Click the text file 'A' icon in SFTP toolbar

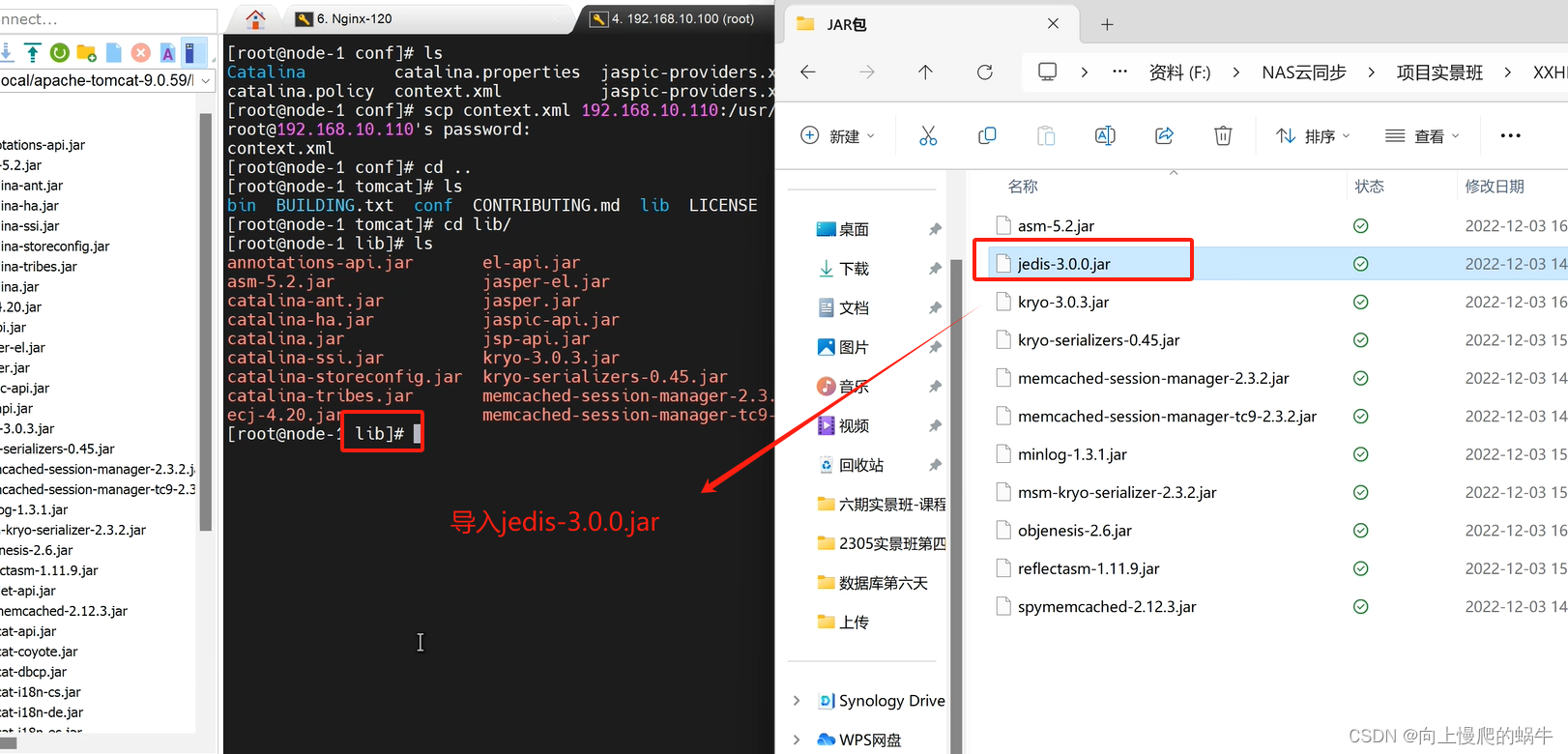167,52
